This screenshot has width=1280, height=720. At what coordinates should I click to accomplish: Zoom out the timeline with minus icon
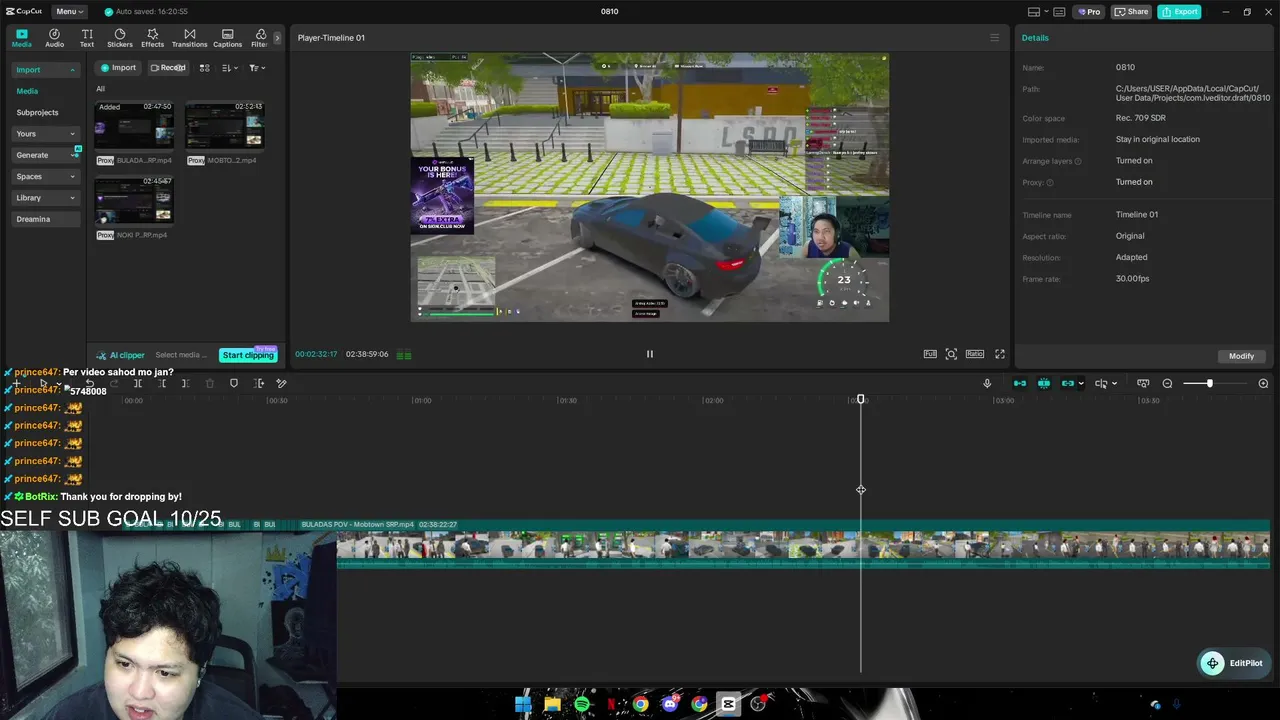click(x=1167, y=384)
